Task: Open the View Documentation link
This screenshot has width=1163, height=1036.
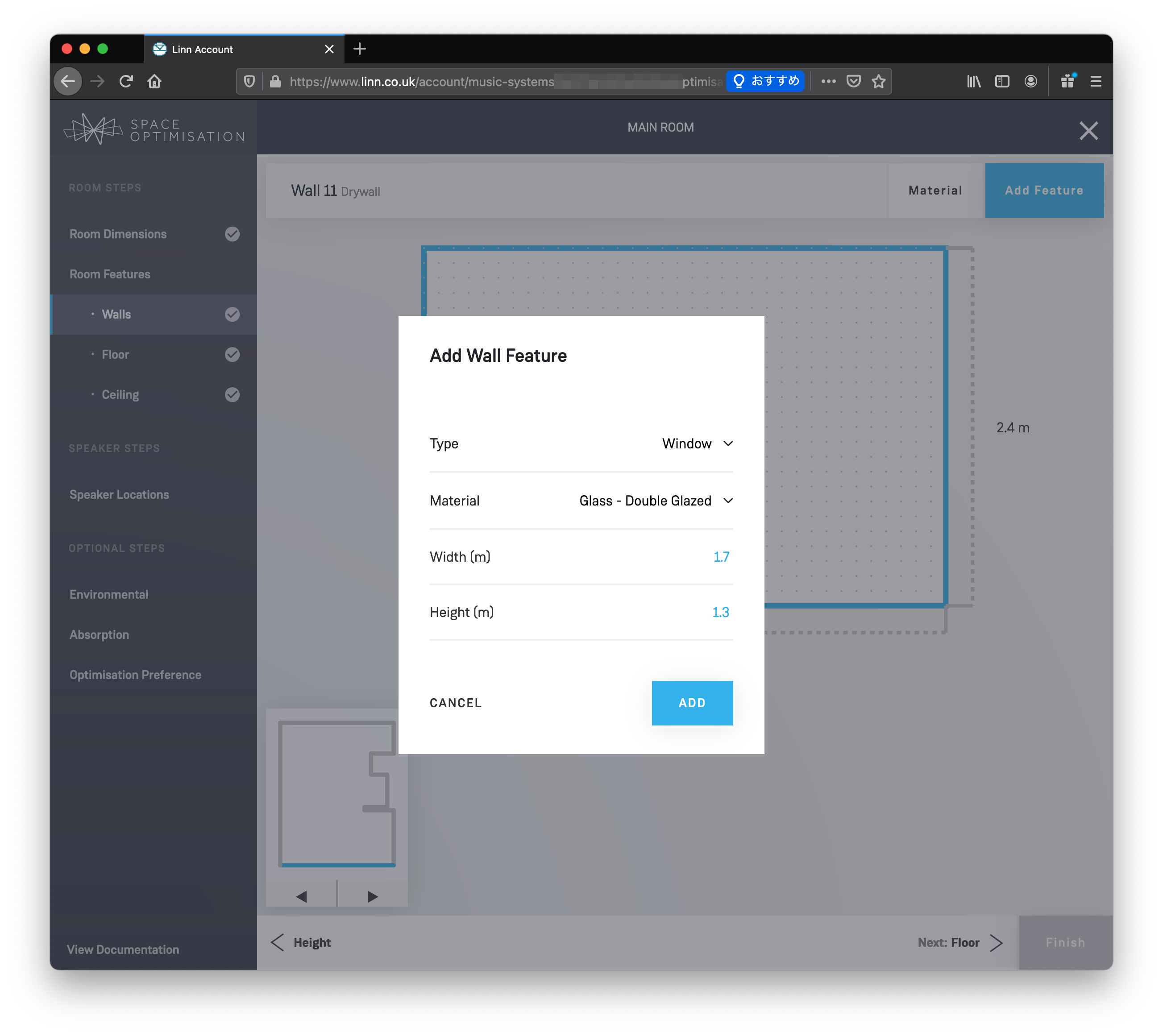Action: click(x=123, y=949)
